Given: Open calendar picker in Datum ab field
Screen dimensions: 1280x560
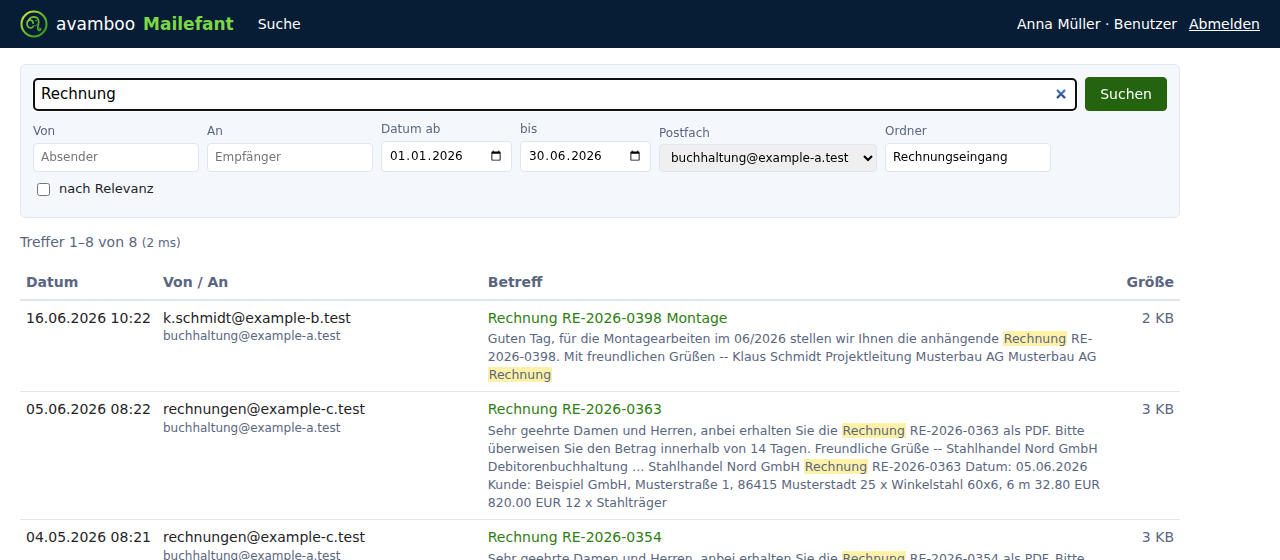Looking at the screenshot, I should pyautogui.click(x=496, y=156).
